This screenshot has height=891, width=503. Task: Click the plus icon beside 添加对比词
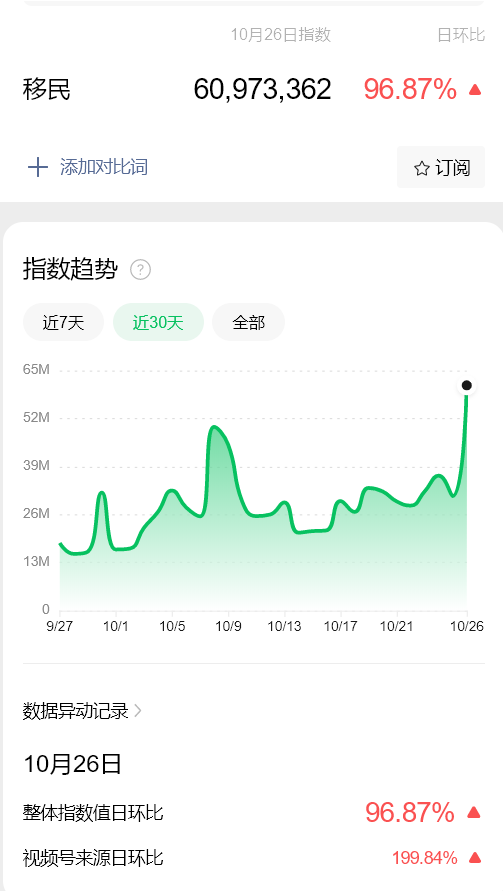38,167
